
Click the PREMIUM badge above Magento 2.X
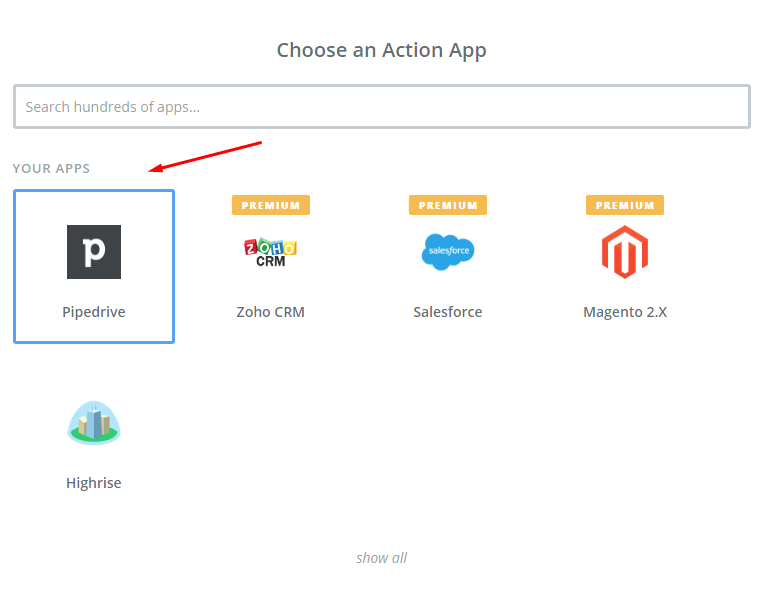625,205
